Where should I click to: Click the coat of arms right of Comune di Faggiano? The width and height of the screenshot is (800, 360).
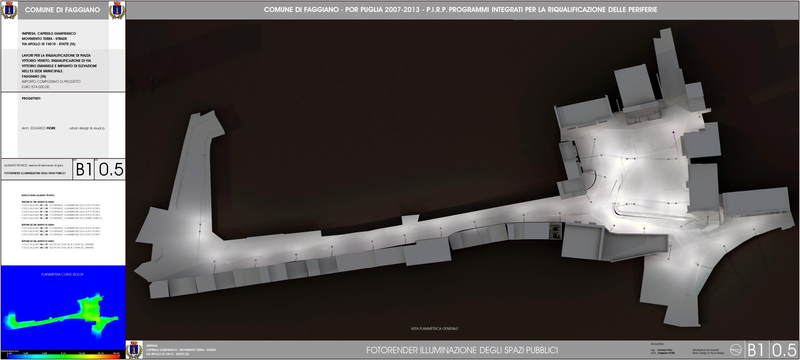(117, 10)
